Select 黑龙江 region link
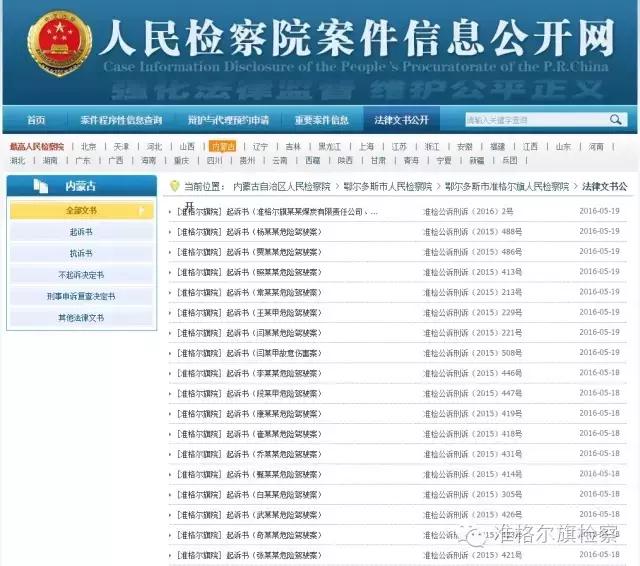 [x=329, y=146]
